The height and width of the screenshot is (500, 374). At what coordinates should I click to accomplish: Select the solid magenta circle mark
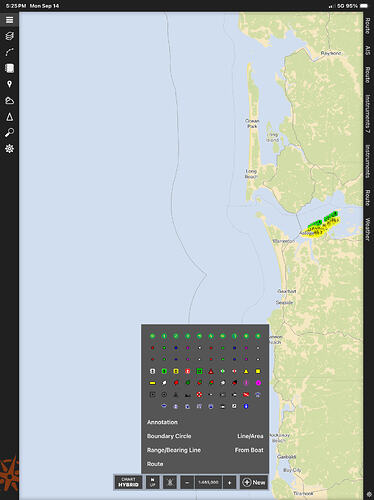(258, 383)
